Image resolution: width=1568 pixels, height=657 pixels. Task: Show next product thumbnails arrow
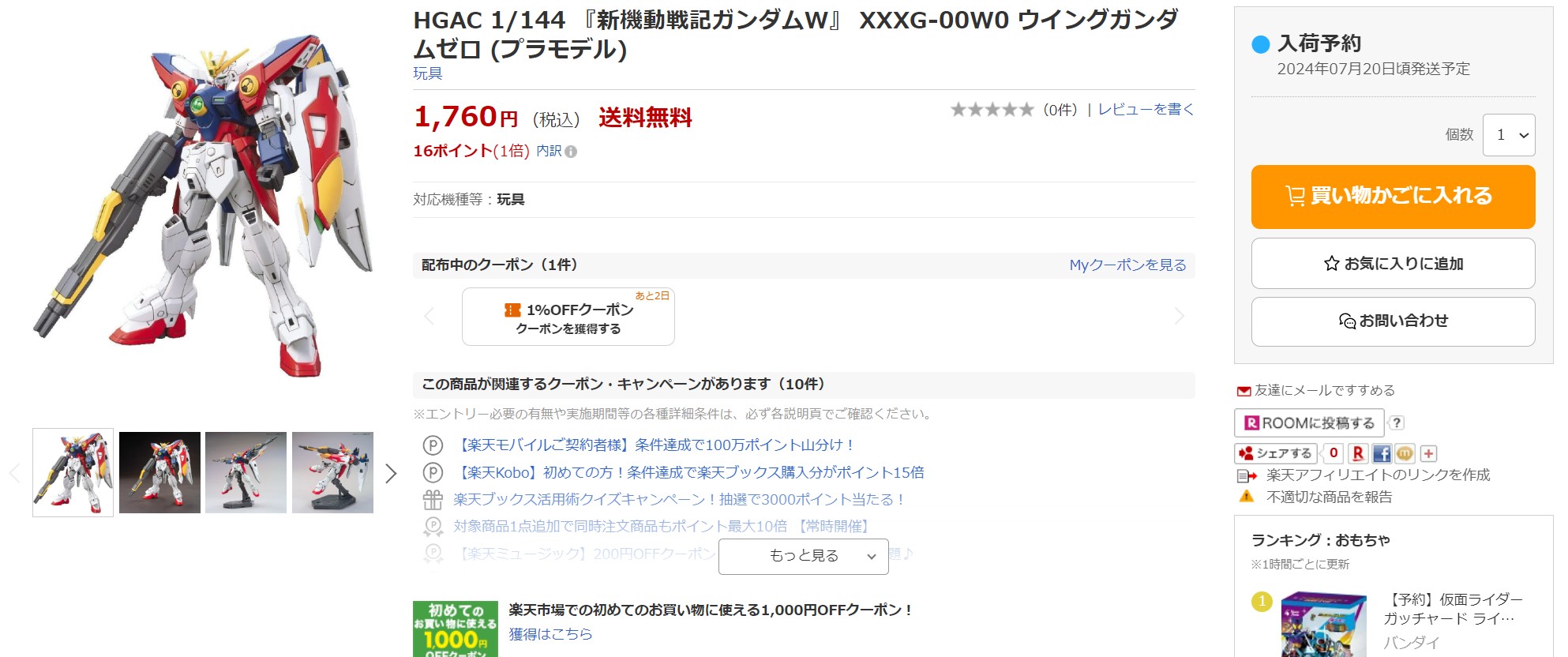(x=391, y=474)
